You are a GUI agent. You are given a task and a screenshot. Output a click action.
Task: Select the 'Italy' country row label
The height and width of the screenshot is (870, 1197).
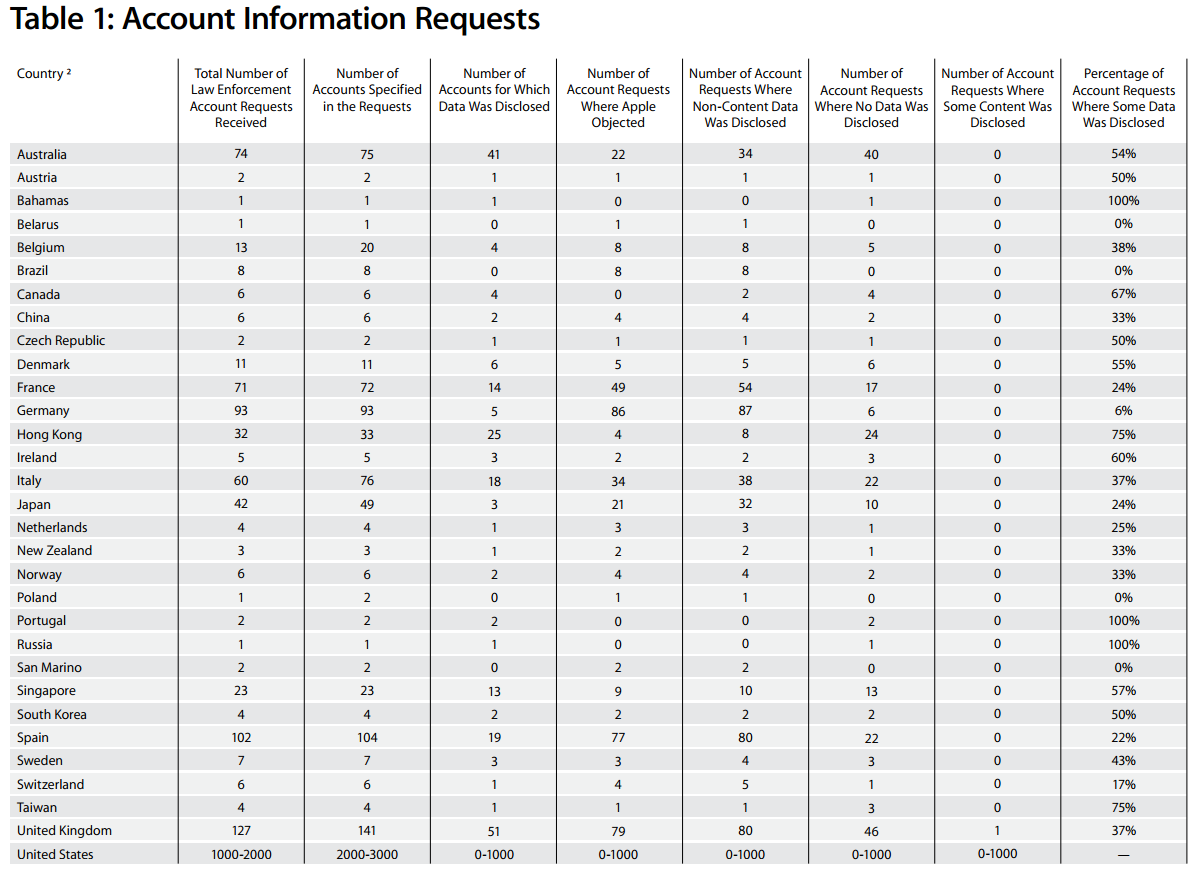point(29,481)
